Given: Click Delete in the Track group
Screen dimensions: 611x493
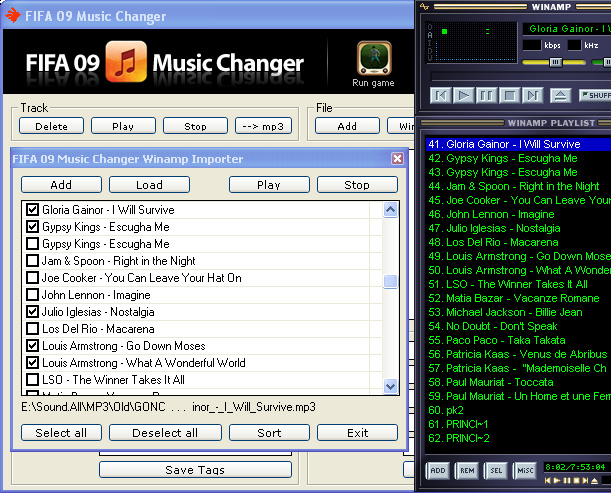Looking at the screenshot, I should pyautogui.click(x=51, y=126).
